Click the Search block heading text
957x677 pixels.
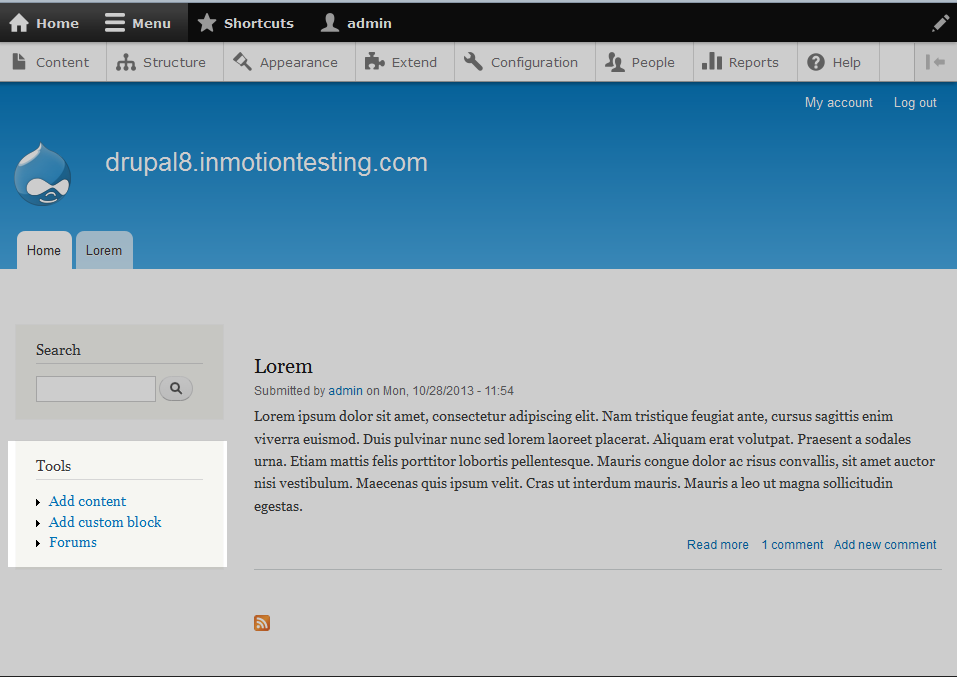point(58,350)
